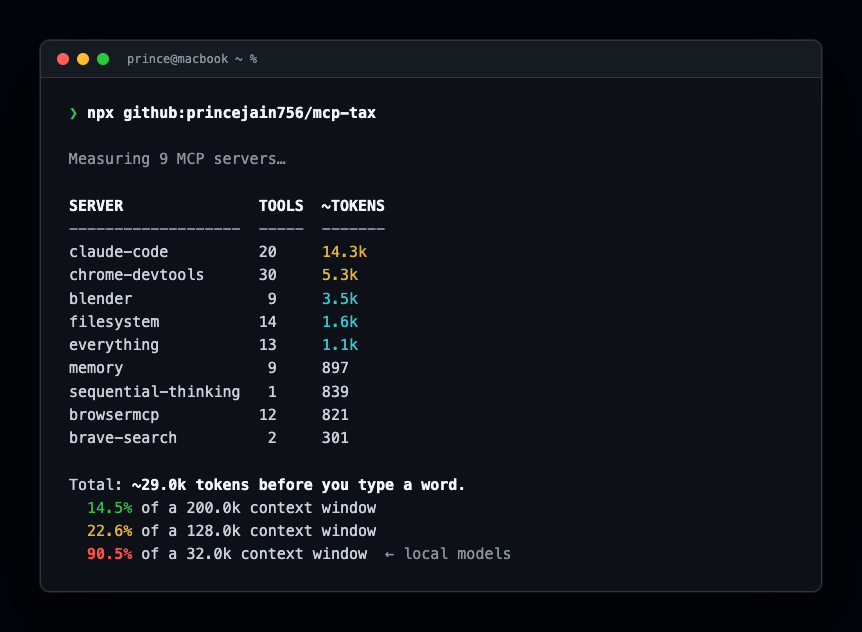The height and width of the screenshot is (632, 862).
Task: Click tool count 13 in everything row
Action: (x=268, y=345)
